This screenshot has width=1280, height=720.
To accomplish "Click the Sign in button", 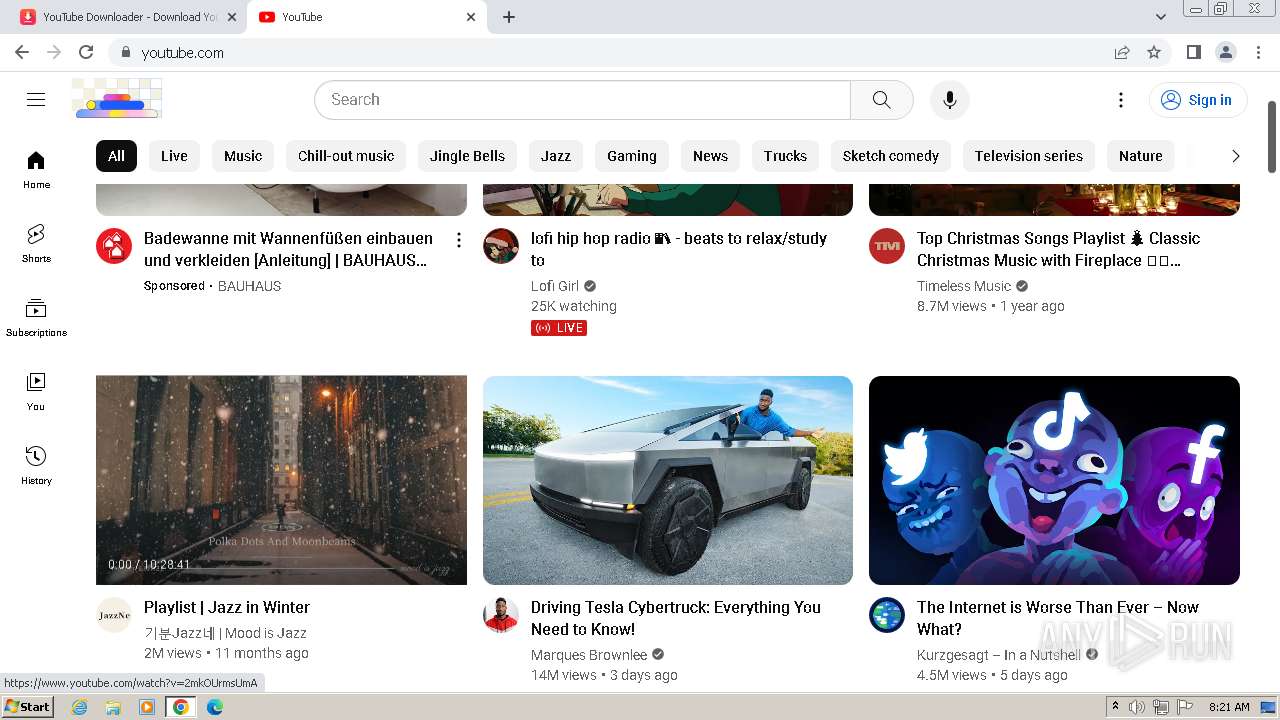I will click(x=1198, y=99).
